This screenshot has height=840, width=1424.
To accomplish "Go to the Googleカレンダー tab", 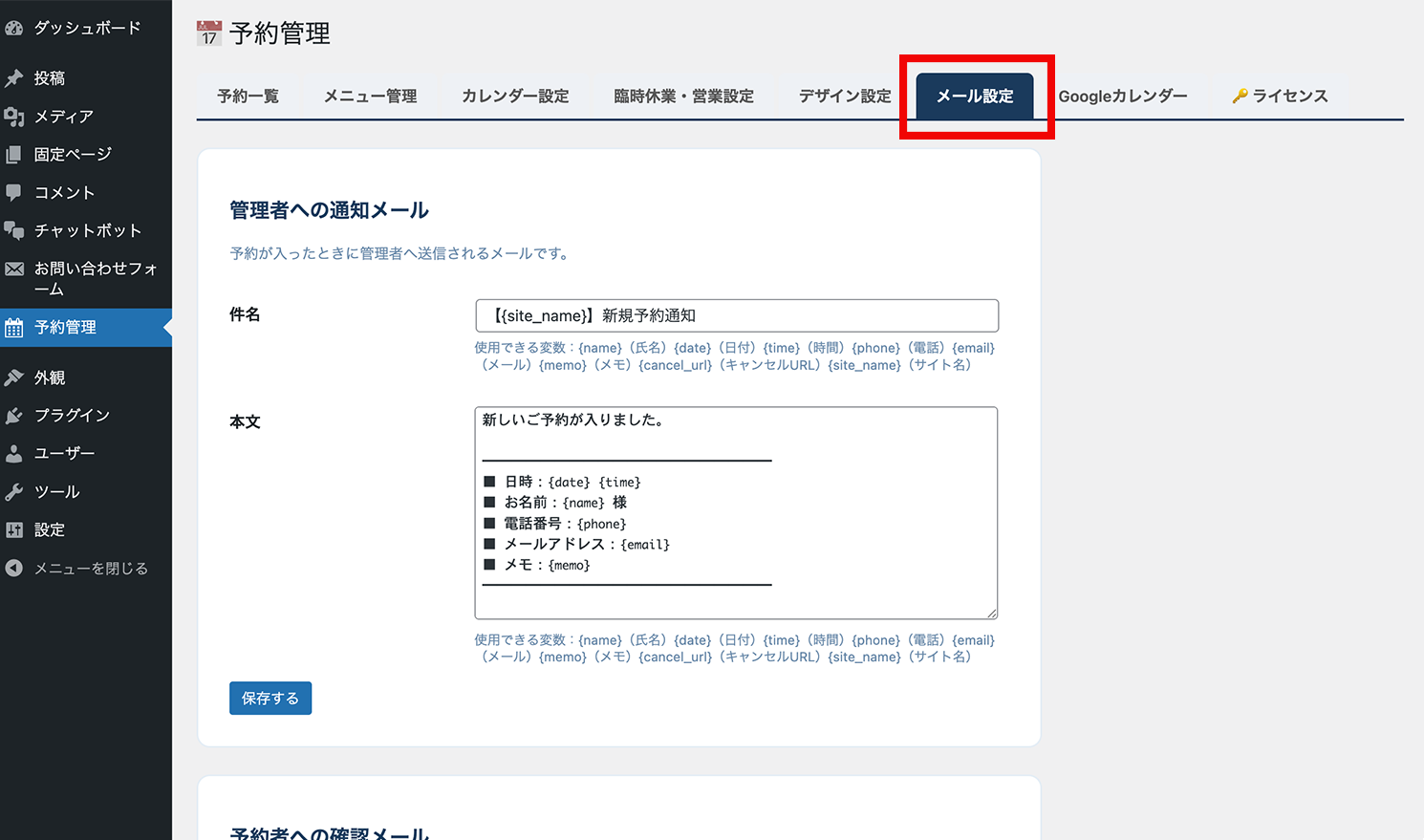I will tap(1123, 97).
